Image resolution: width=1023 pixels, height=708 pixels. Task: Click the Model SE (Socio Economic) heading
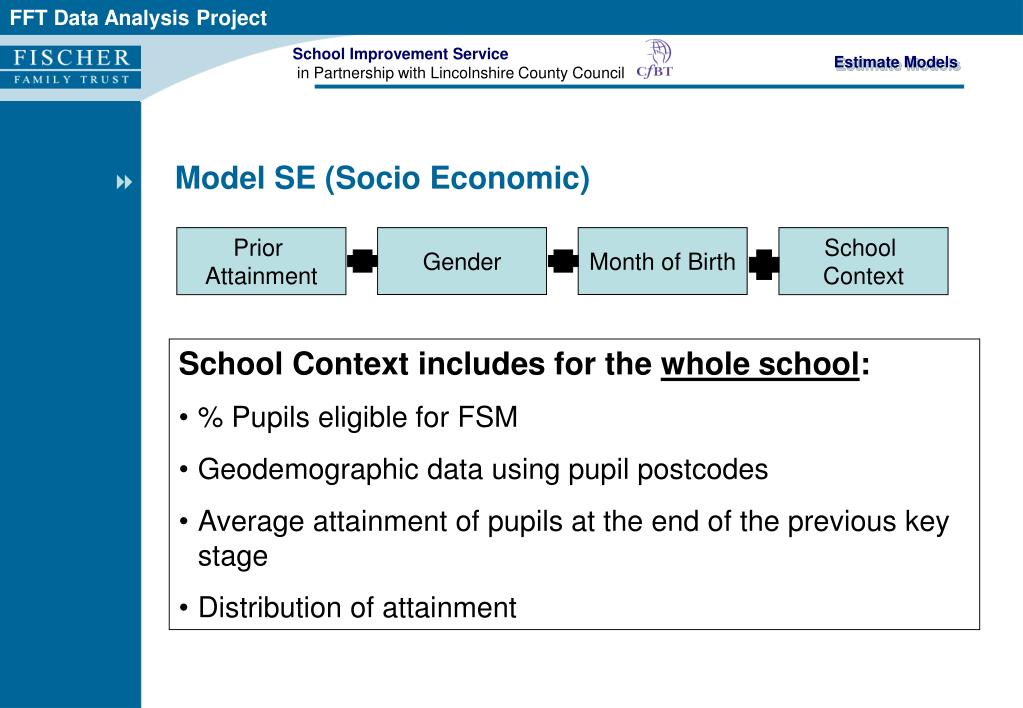pos(382,178)
